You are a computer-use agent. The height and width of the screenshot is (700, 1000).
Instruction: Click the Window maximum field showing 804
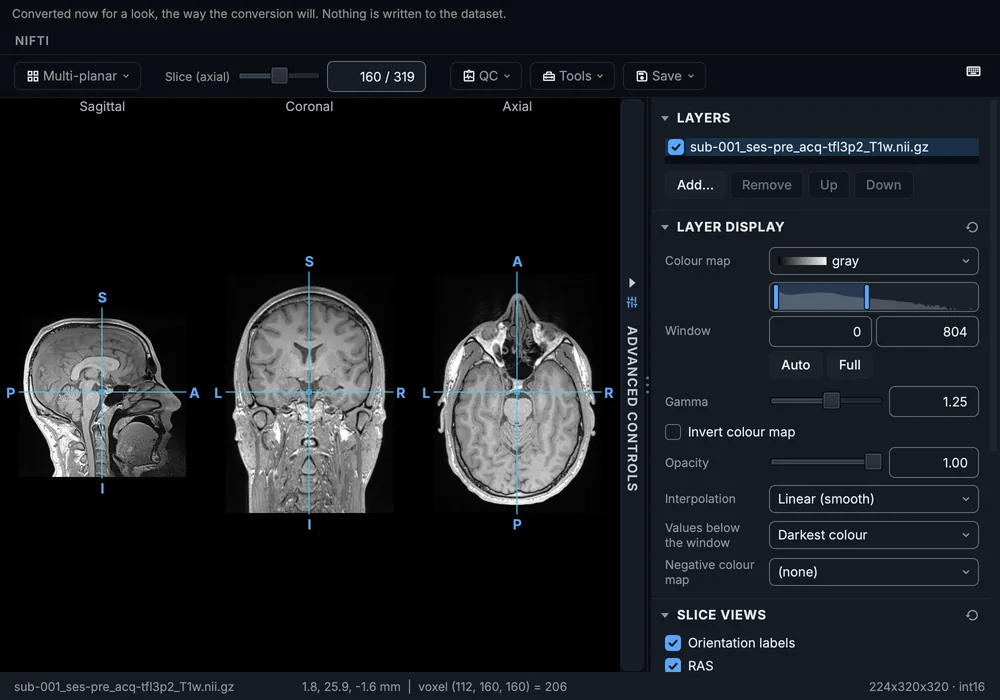pyautogui.click(x=927, y=332)
